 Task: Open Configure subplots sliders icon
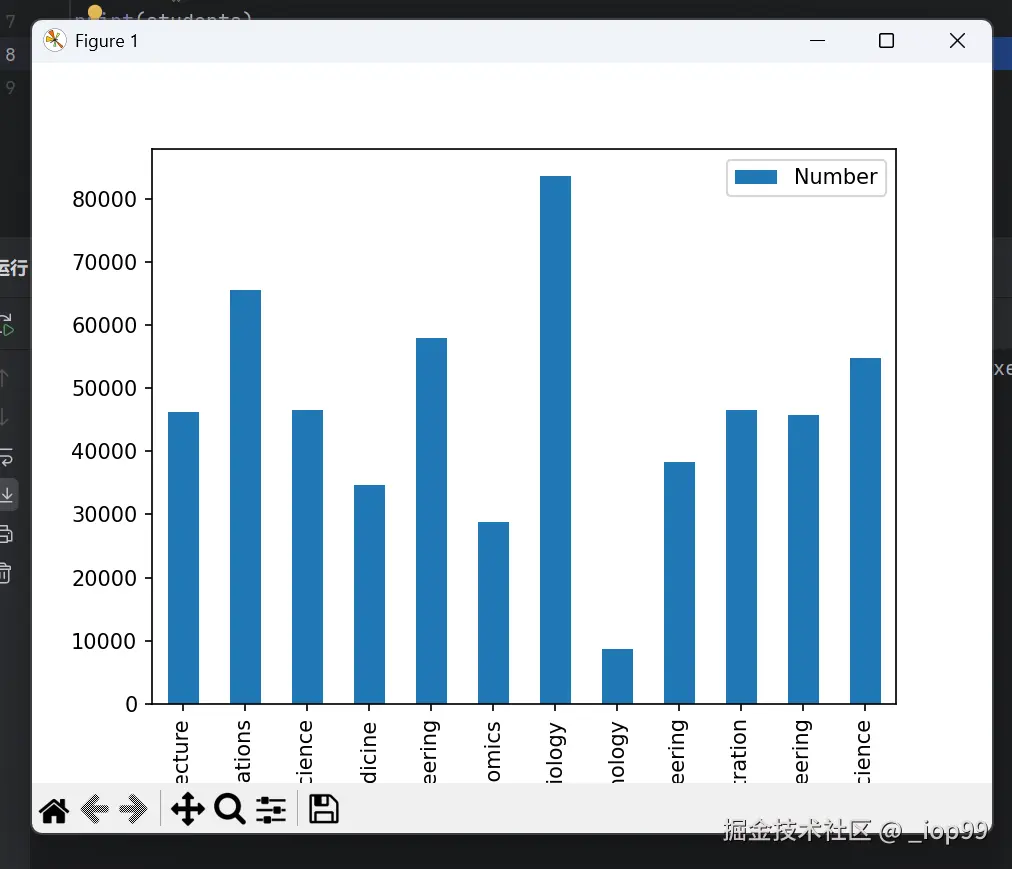click(271, 810)
